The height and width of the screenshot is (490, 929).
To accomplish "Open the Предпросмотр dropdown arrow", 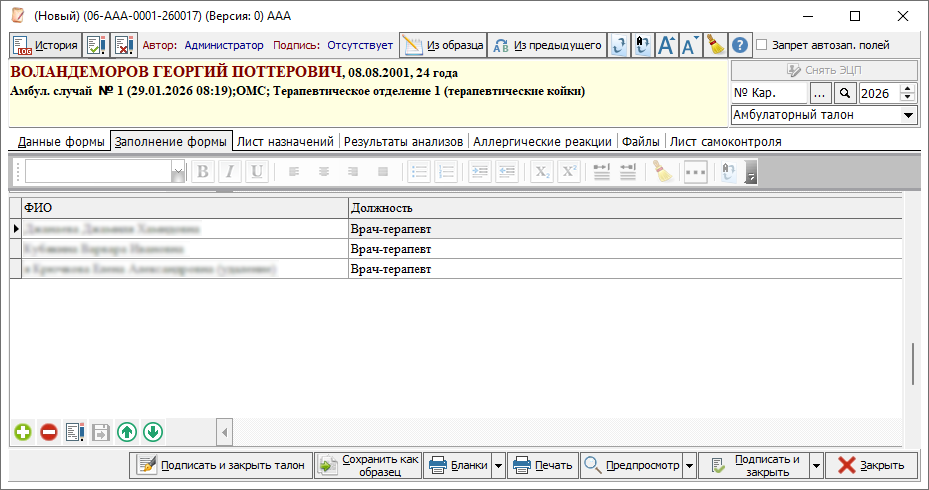I will pyautogui.click(x=690, y=466).
